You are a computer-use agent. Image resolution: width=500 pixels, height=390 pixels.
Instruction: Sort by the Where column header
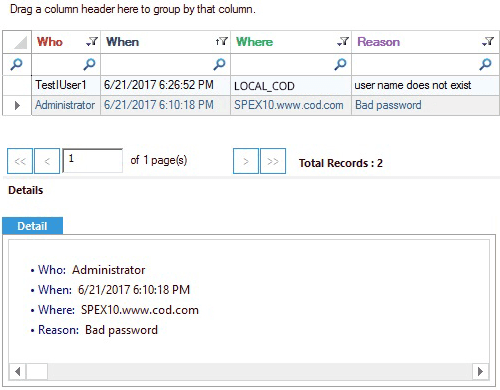254,42
